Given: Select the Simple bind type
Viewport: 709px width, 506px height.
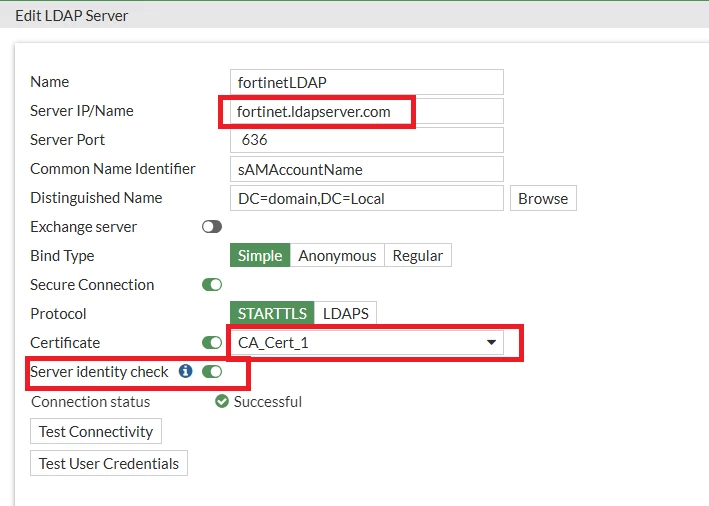Looking at the screenshot, I should coord(260,255).
